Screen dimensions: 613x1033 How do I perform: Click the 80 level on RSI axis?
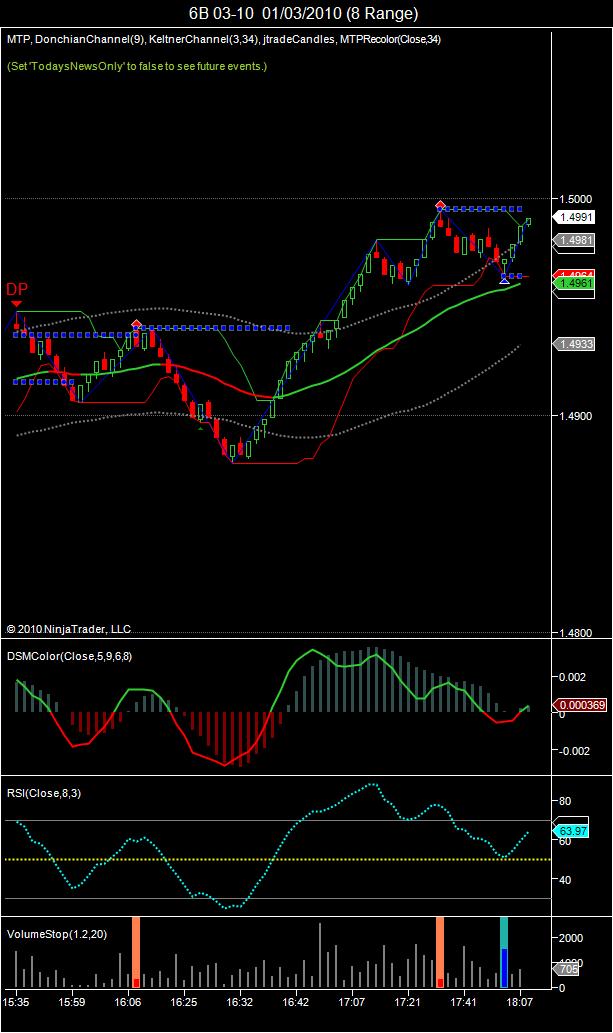tap(565, 801)
